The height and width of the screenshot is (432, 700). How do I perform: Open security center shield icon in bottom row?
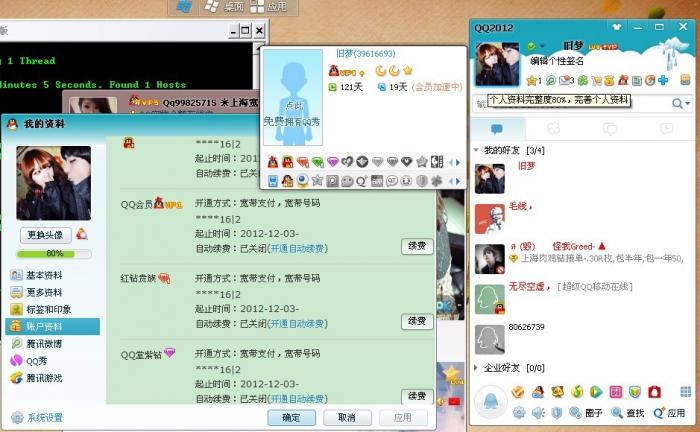[556, 412]
